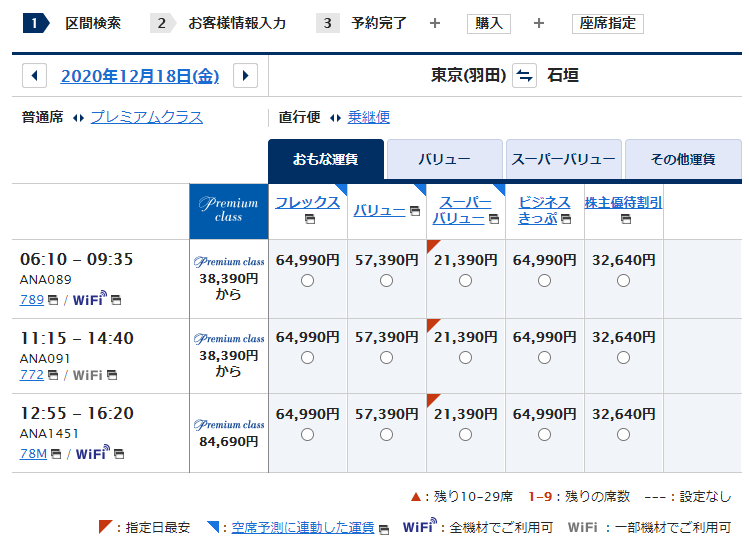
Task: Click step 3 予約完了 indicator
Action: pyautogui.click(x=361, y=23)
